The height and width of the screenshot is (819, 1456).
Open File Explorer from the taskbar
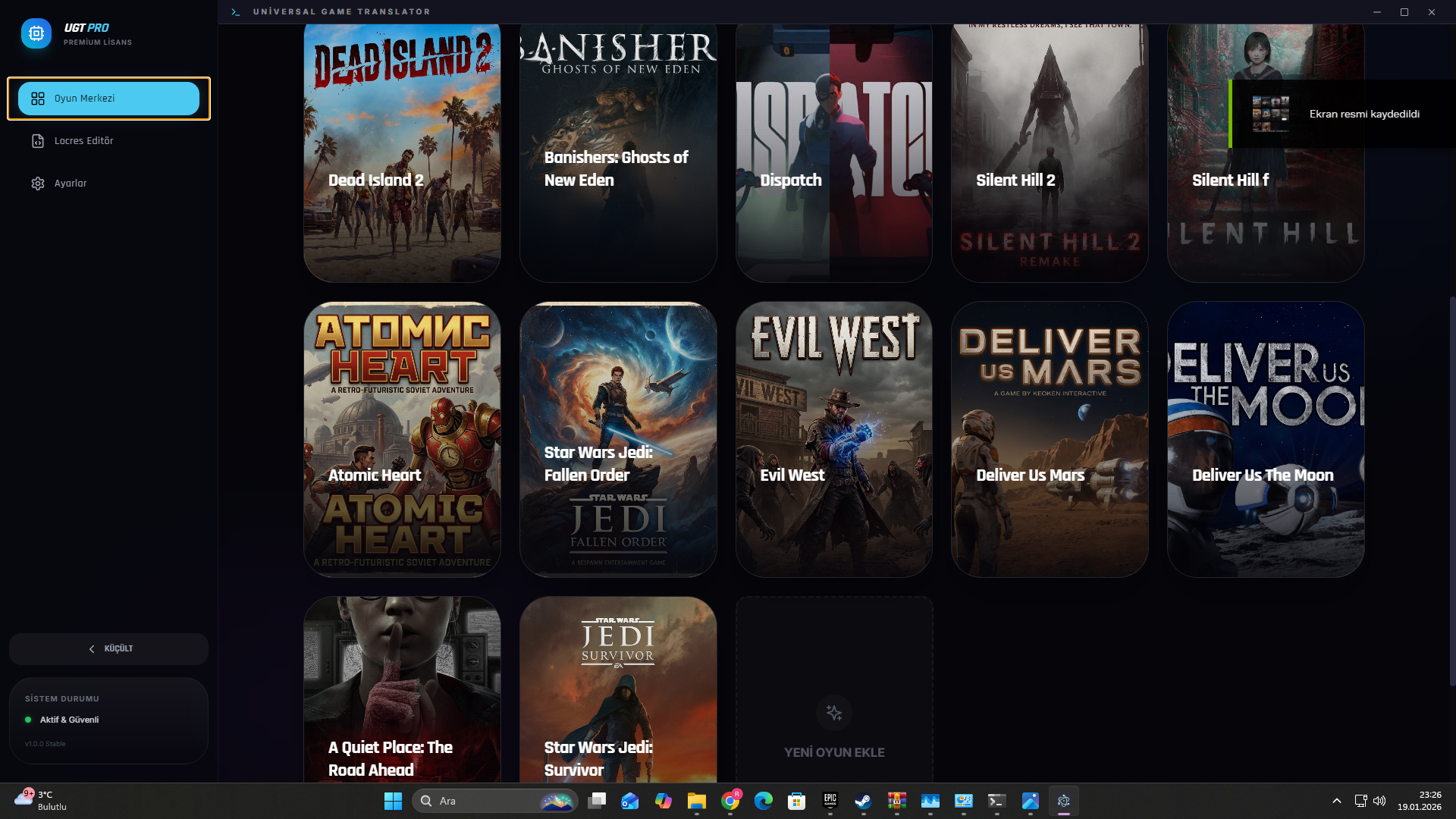click(x=697, y=801)
